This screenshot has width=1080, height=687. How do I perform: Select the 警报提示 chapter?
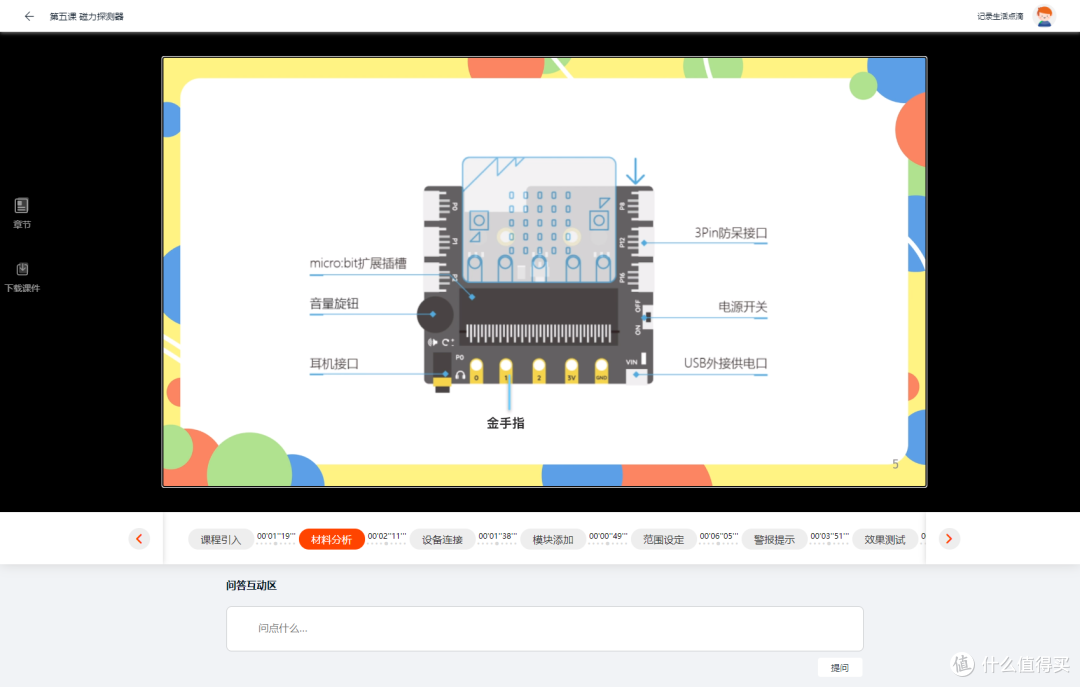point(774,540)
